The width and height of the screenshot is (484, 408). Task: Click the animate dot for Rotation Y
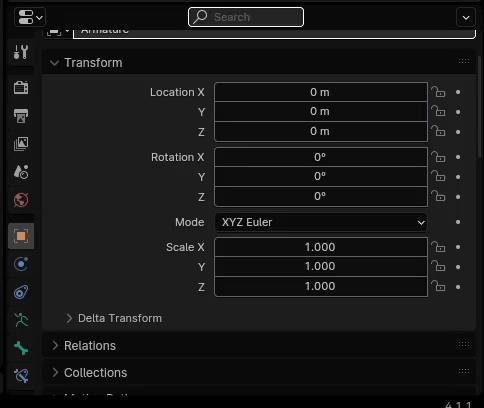pos(458,177)
